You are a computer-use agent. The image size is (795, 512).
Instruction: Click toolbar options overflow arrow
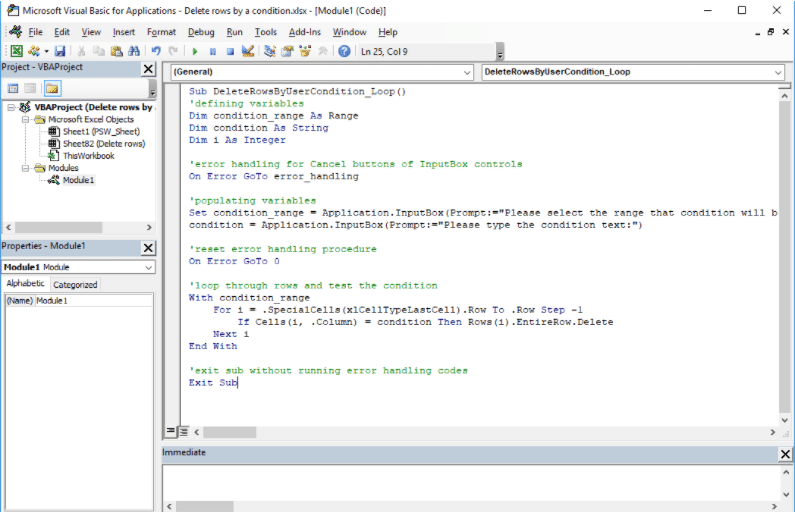(x=500, y=52)
